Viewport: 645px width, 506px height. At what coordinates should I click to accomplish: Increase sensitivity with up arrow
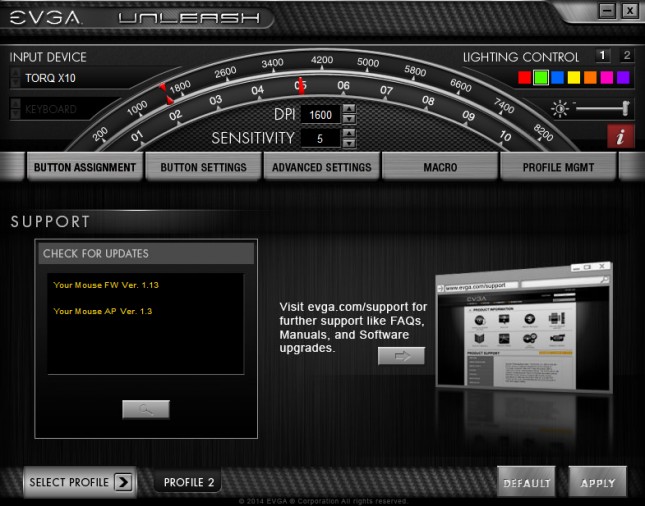tap(349, 133)
